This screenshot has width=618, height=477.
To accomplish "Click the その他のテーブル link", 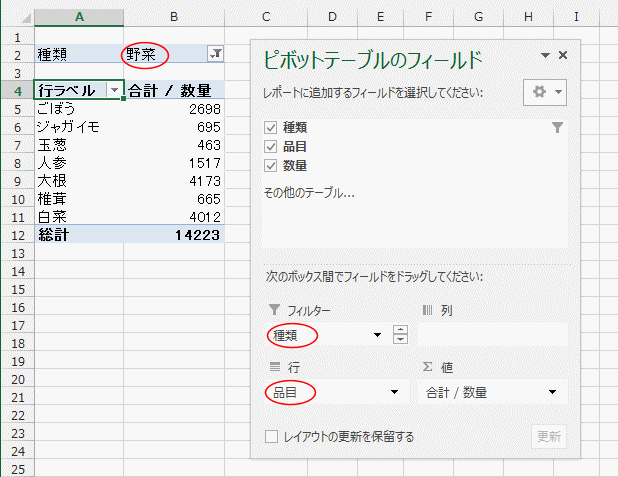I will pyautogui.click(x=309, y=193).
